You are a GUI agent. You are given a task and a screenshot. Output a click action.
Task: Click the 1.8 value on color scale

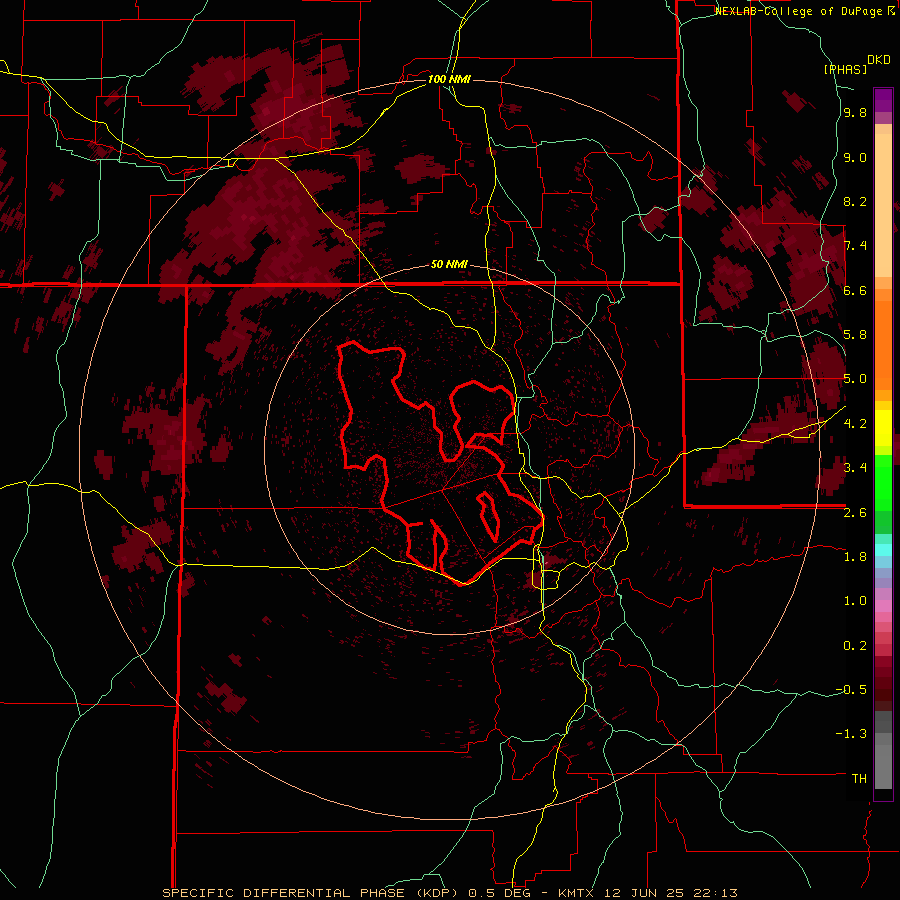pyautogui.click(x=855, y=557)
